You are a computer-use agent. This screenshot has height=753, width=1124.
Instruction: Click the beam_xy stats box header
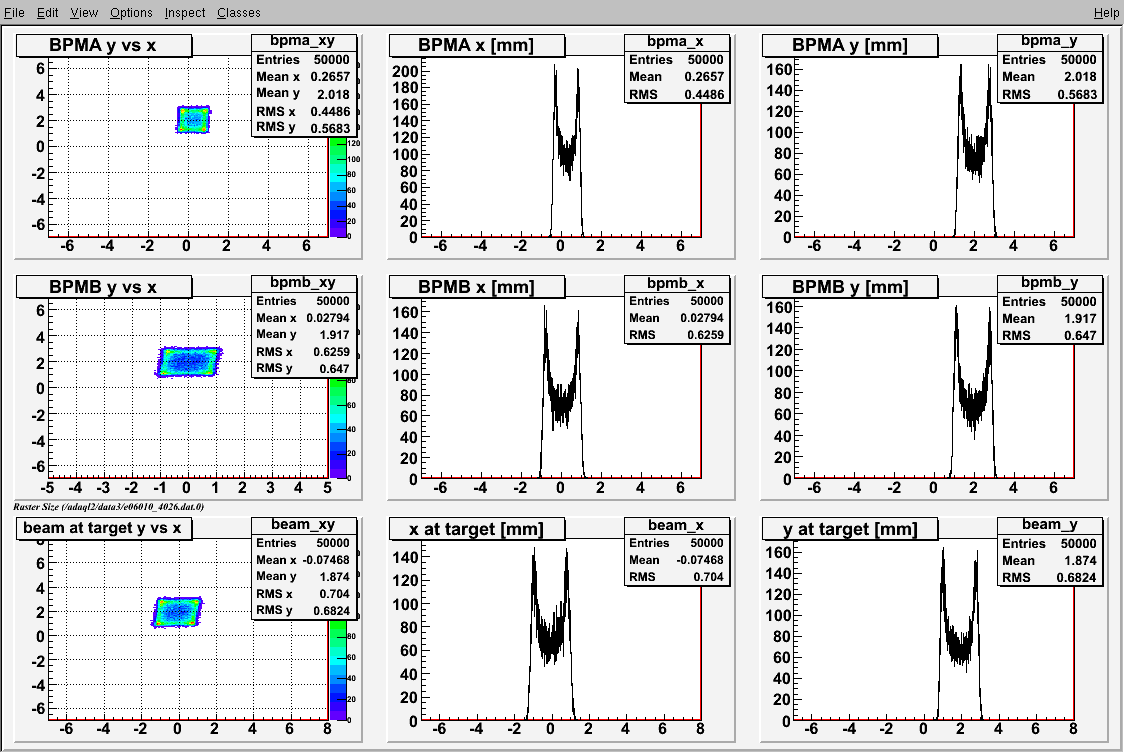pos(303,524)
